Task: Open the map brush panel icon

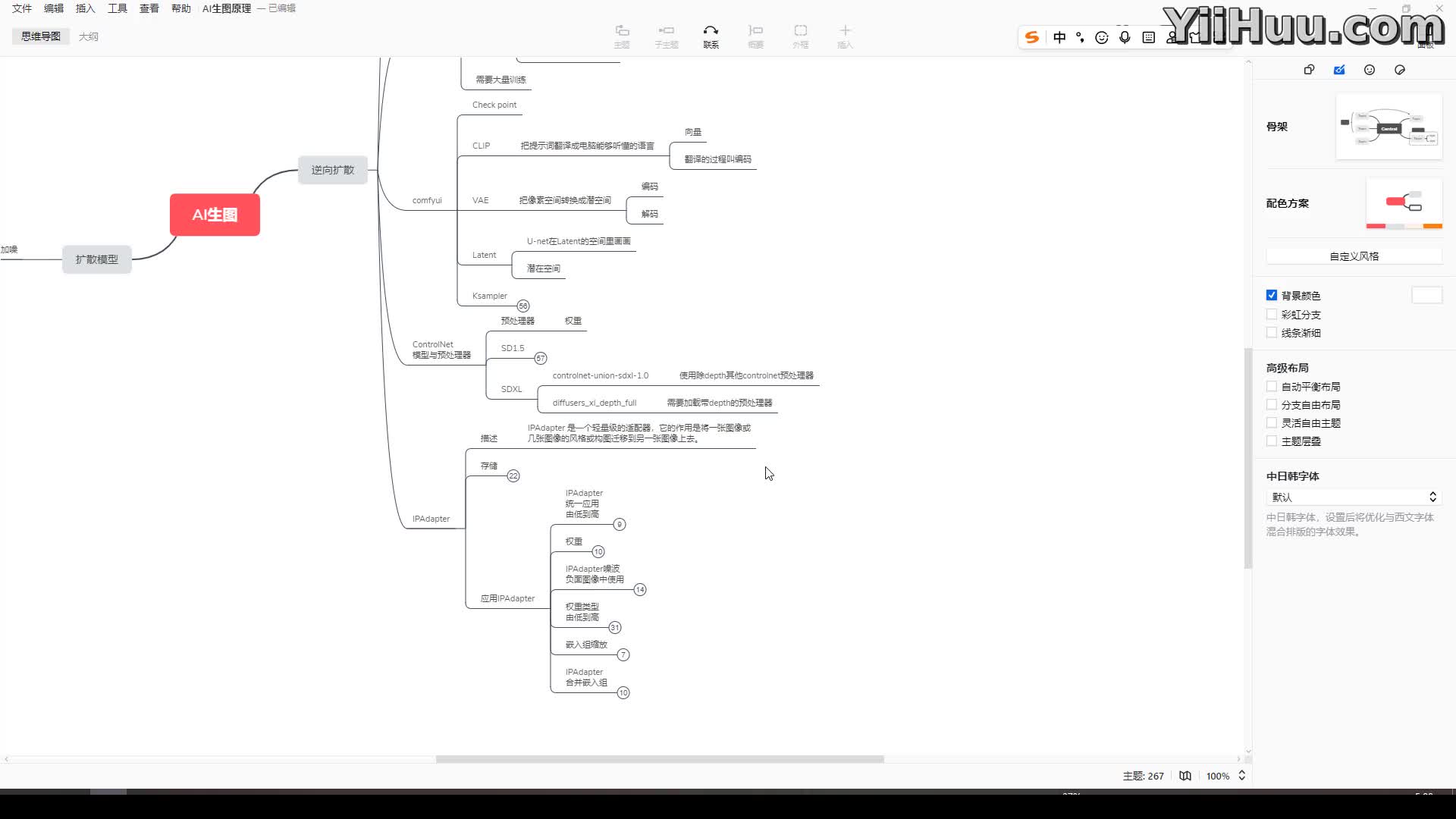Action: click(1339, 70)
